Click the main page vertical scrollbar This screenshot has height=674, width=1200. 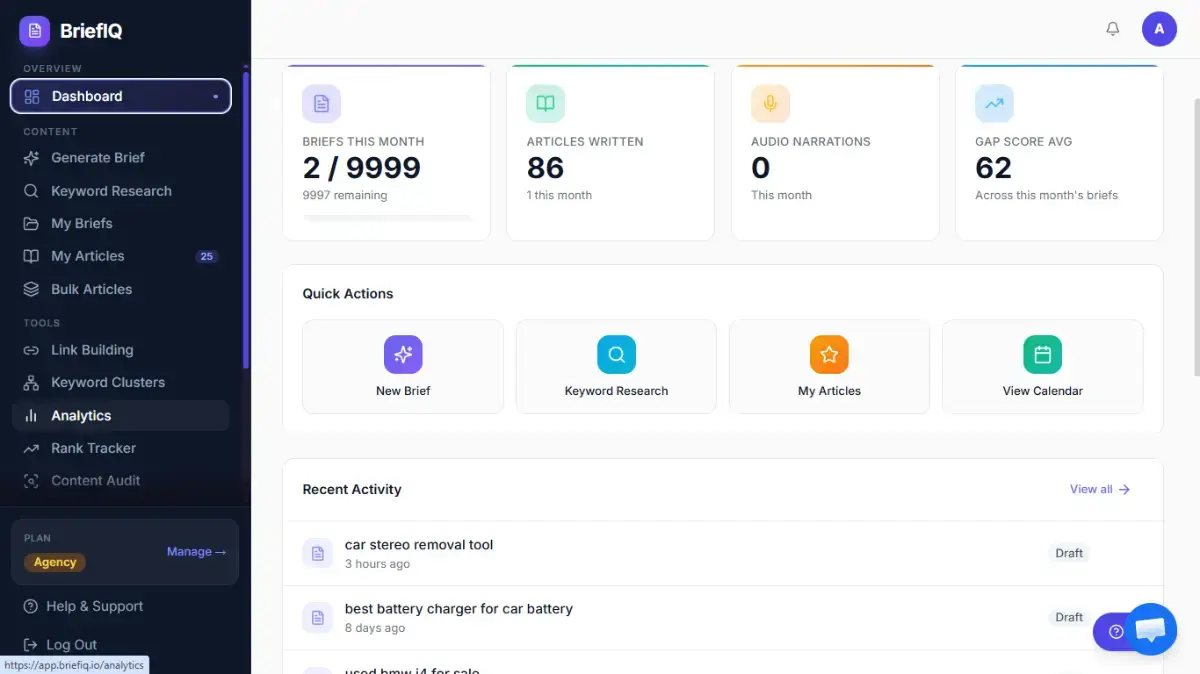[x=1195, y=238]
